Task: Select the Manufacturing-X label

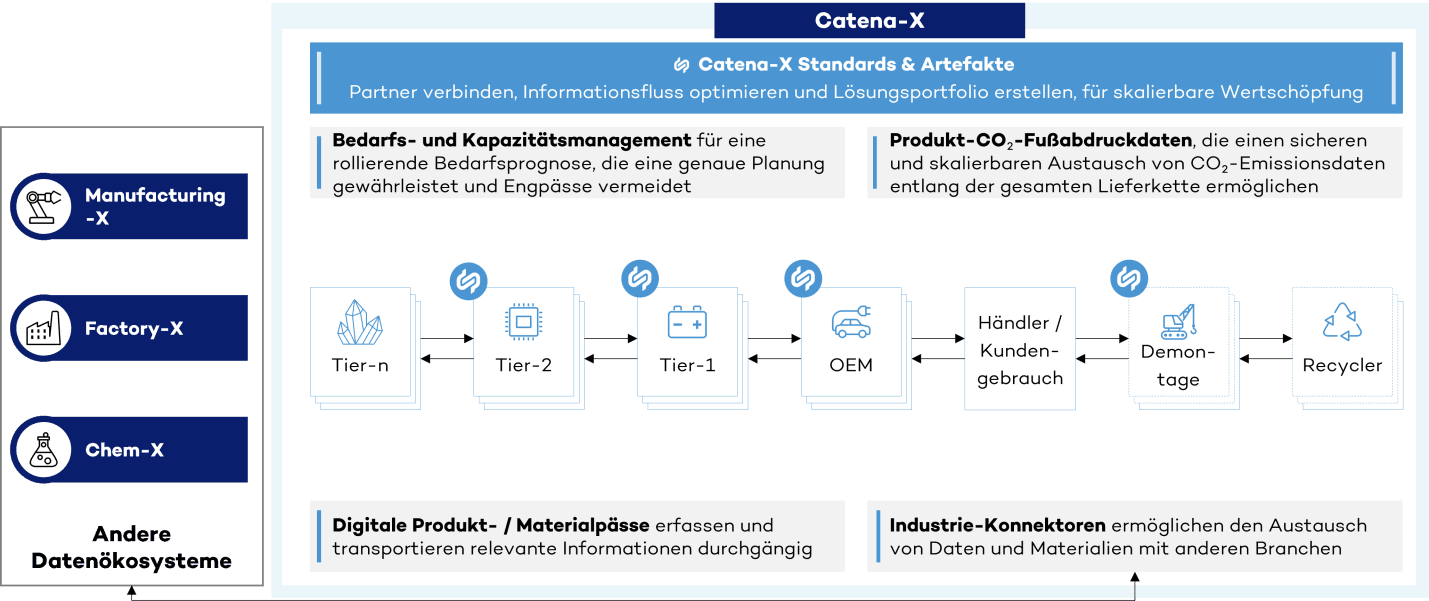Action: click(155, 207)
